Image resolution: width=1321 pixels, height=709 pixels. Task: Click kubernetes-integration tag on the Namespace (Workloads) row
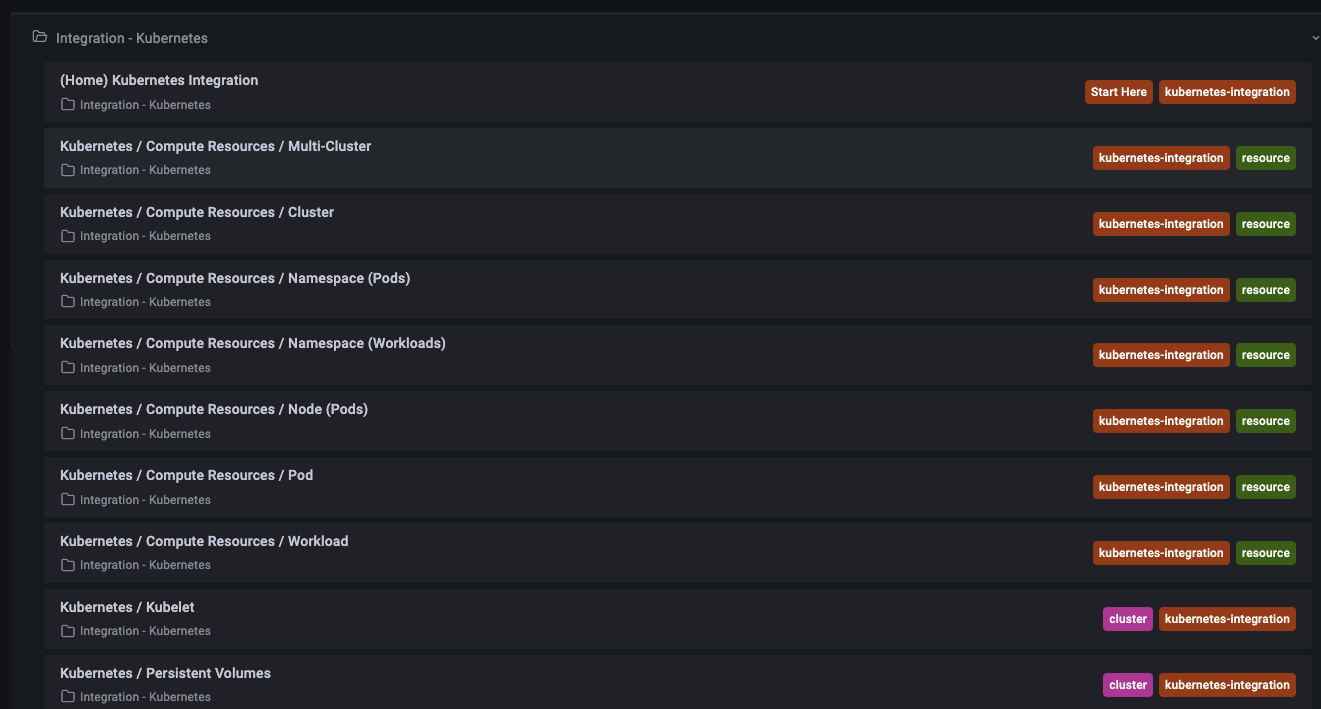1161,355
